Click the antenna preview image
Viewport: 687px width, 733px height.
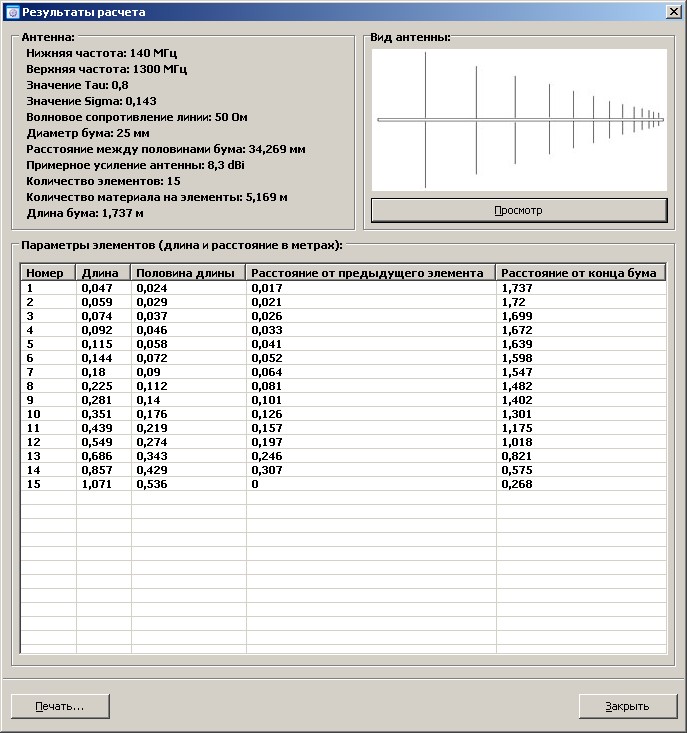(519, 120)
